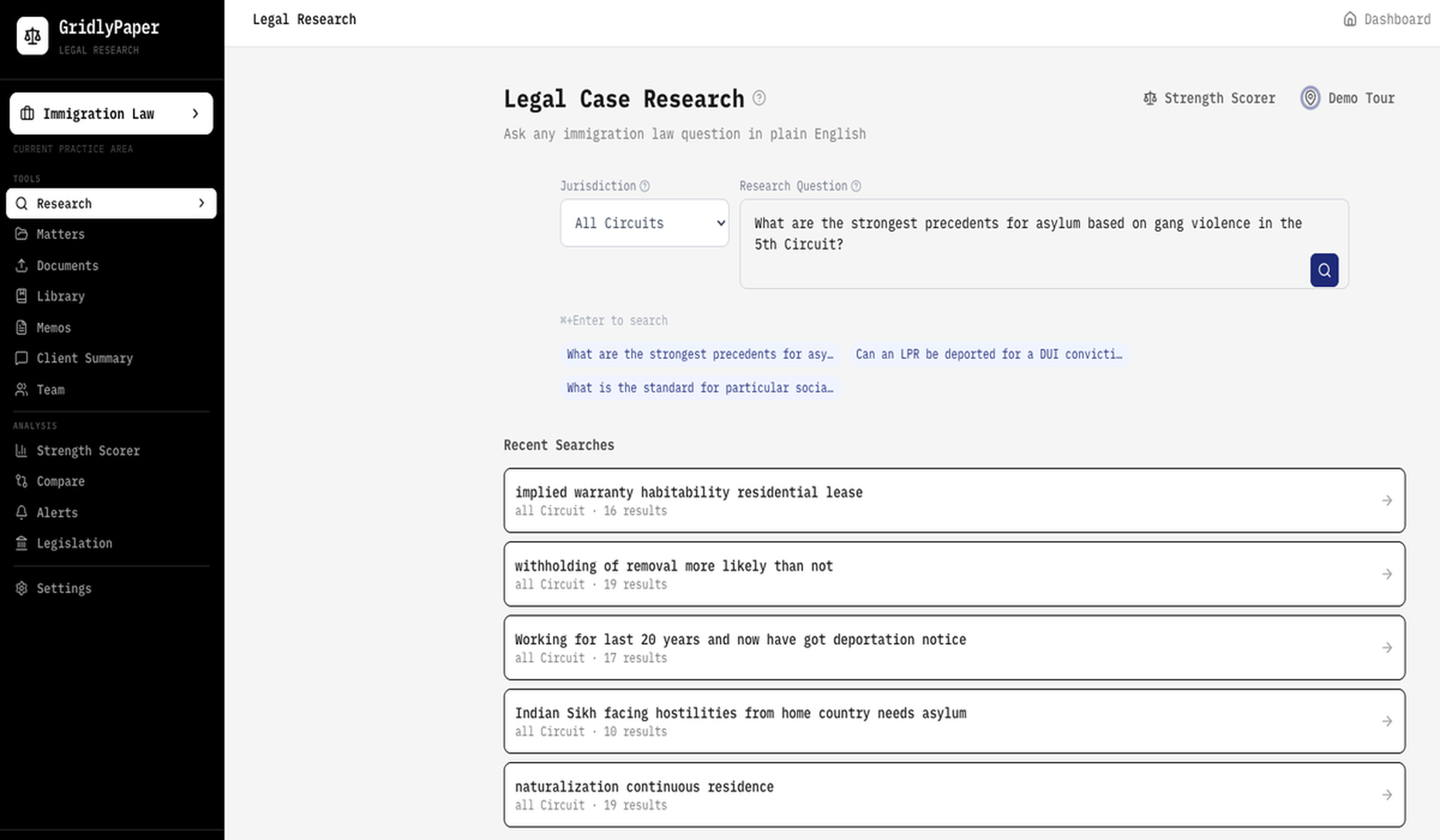The image size is (1440, 840).
Task: Start the Demo Tour
Action: 1348,98
